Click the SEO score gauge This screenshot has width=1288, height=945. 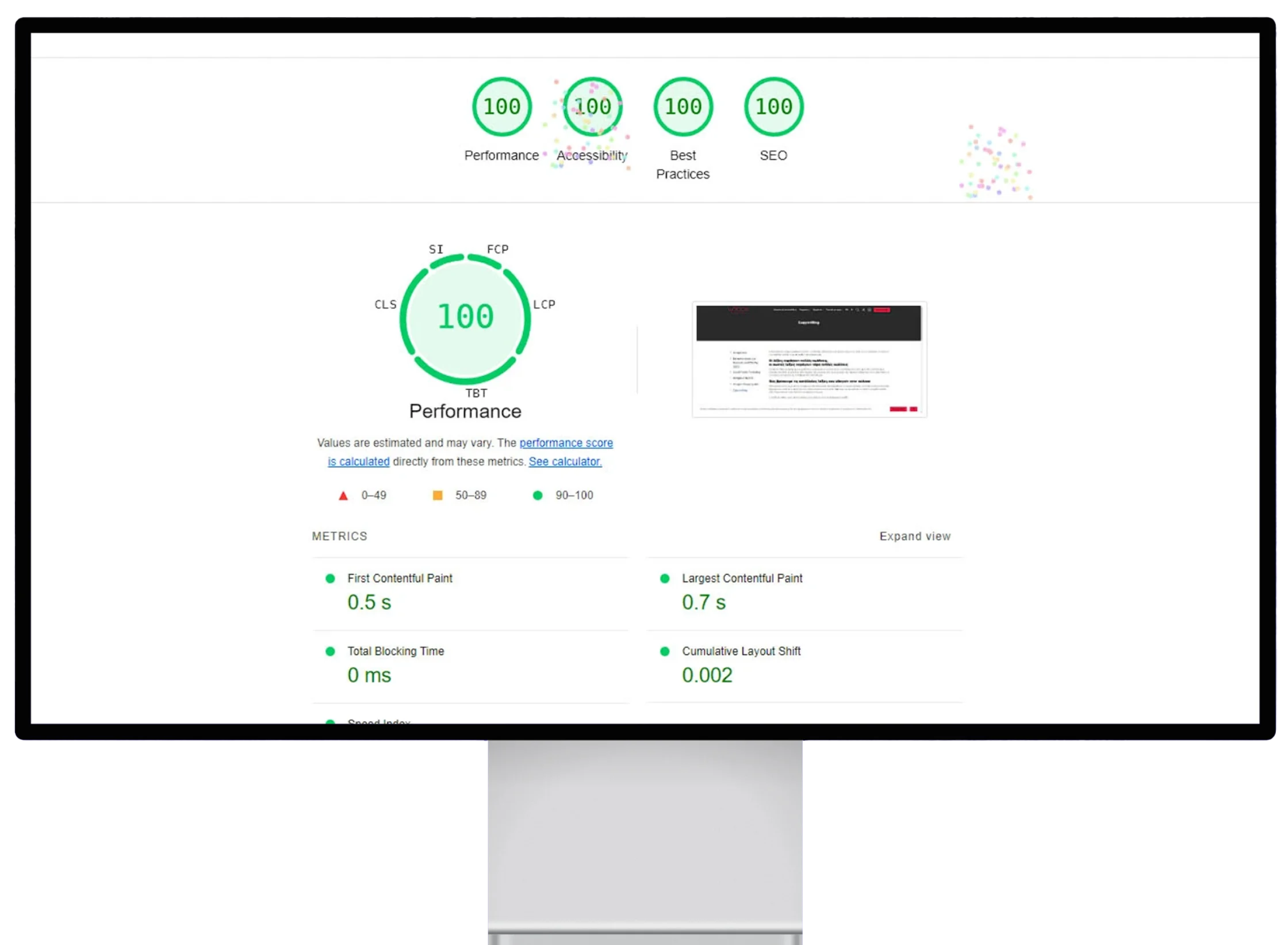point(773,107)
